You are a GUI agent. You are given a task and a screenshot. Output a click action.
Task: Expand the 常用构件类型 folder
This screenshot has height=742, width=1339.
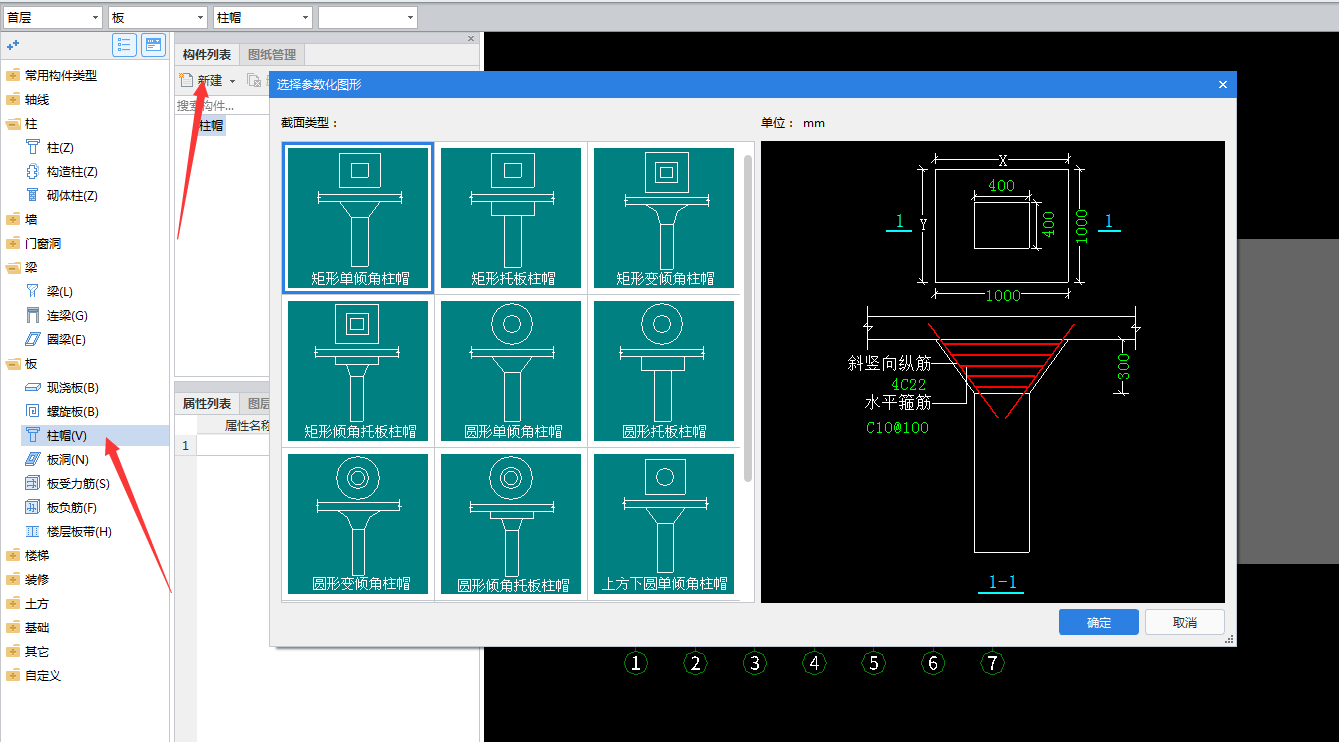[13, 75]
